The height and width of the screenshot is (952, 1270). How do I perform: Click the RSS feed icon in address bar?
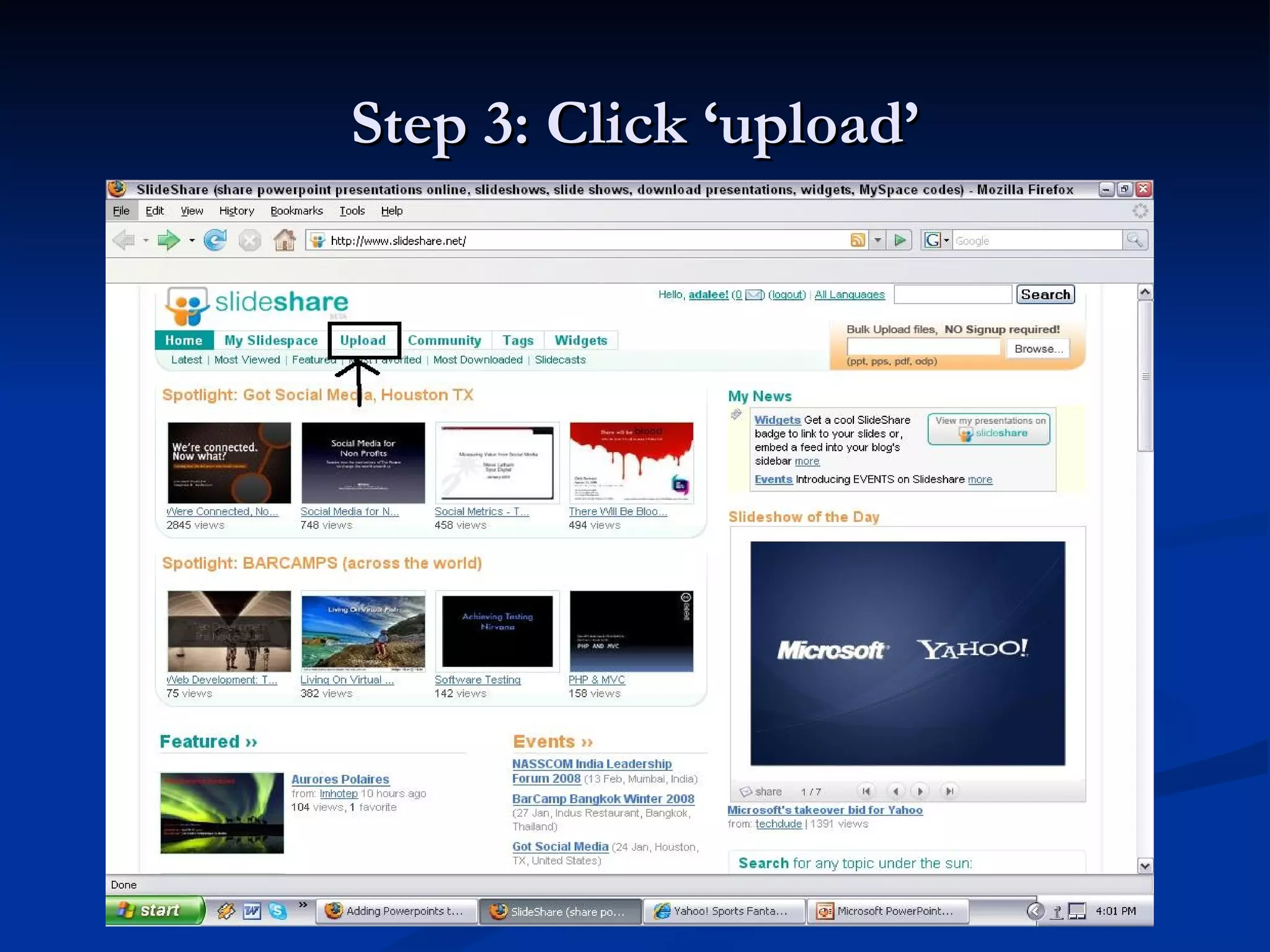[858, 240]
